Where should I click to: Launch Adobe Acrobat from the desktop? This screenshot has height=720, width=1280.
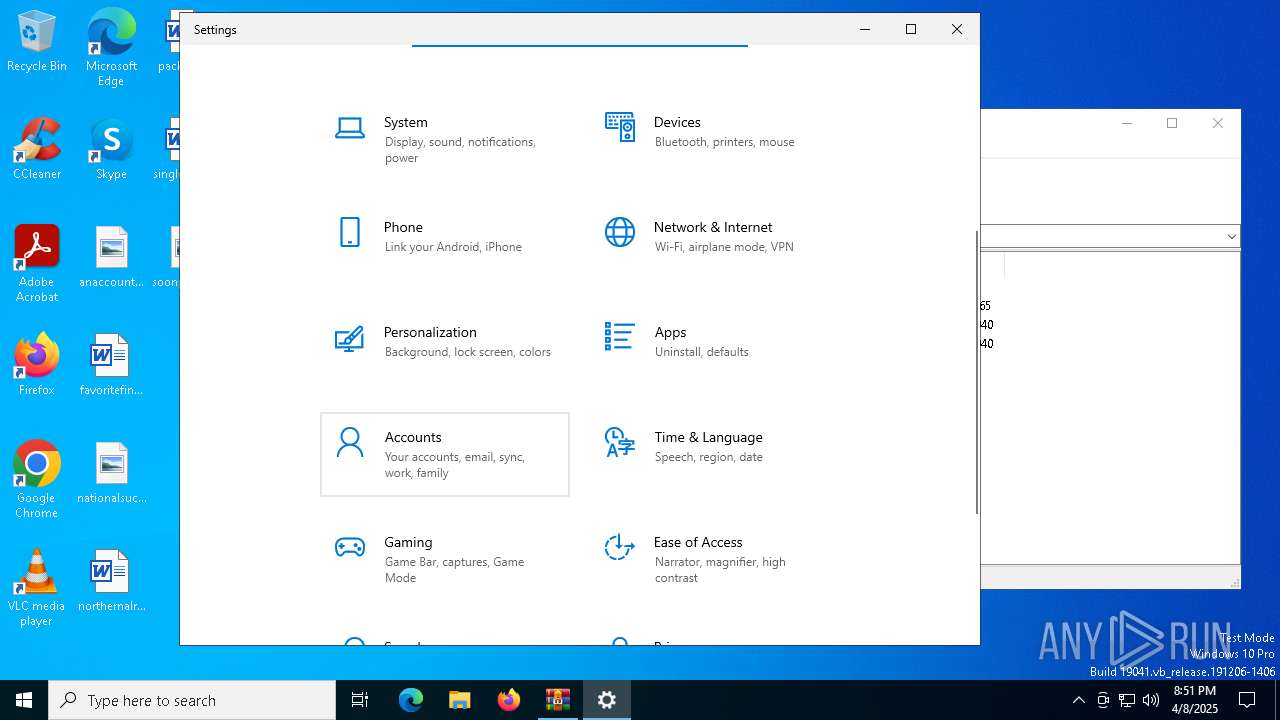pyautogui.click(x=37, y=264)
